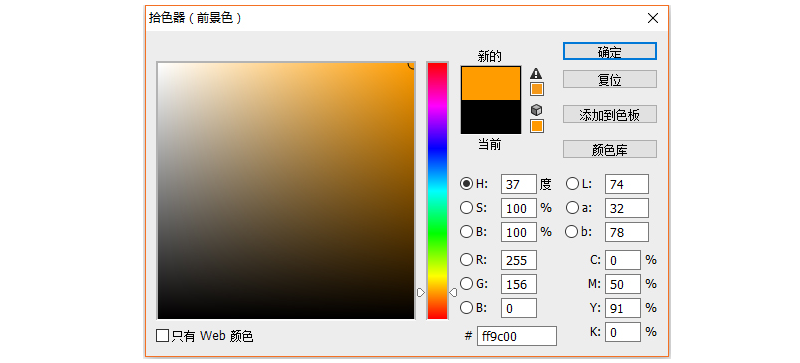Click the vertical hue spectrum slider
The width and height of the screenshot is (800, 363).
(x=437, y=190)
